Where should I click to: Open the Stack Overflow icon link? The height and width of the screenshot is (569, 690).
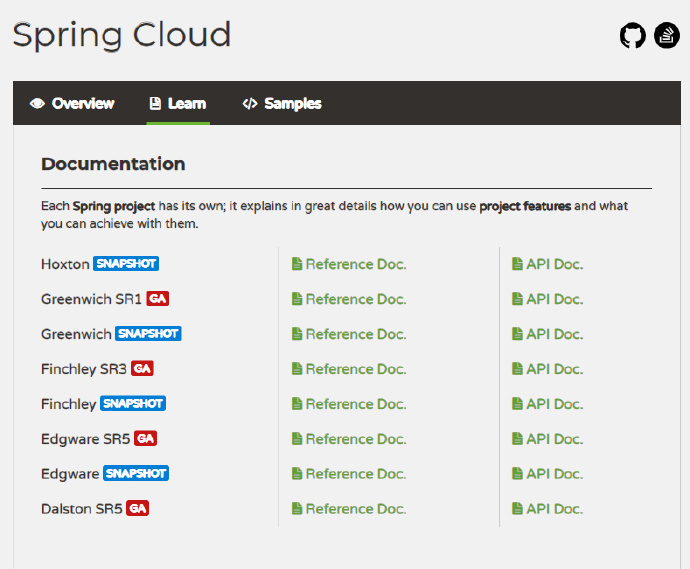(667, 35)
